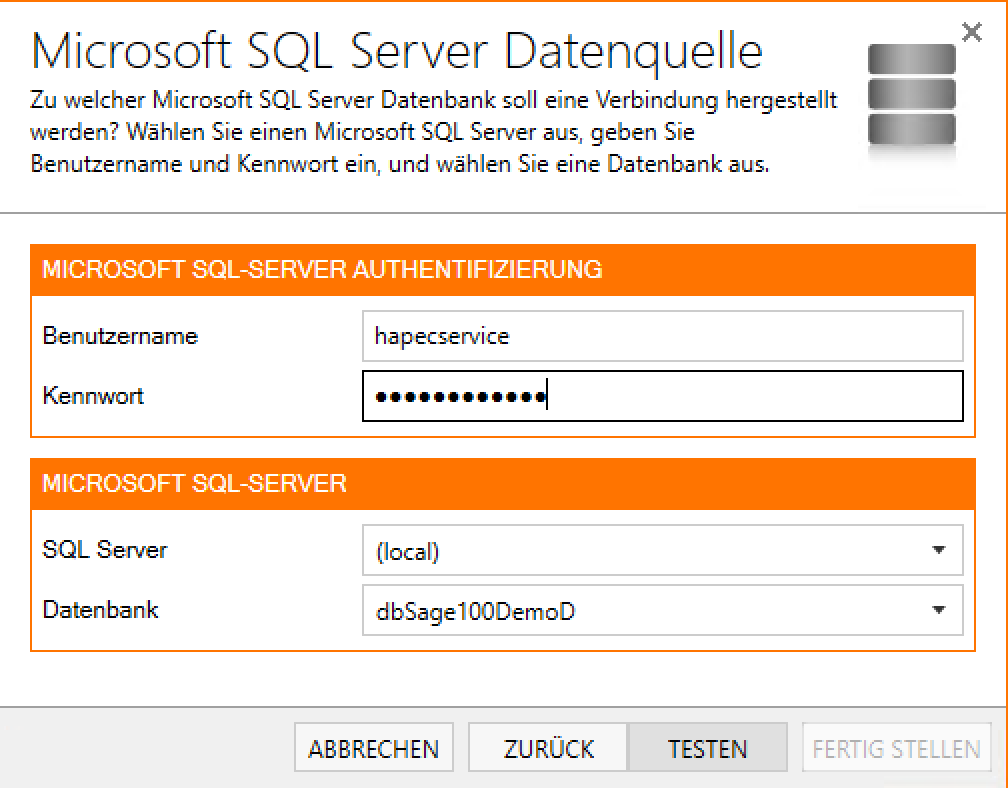Click the description paragraph under the title
The width and height of the screenshot is (1008, 788).
coord(434,133)
